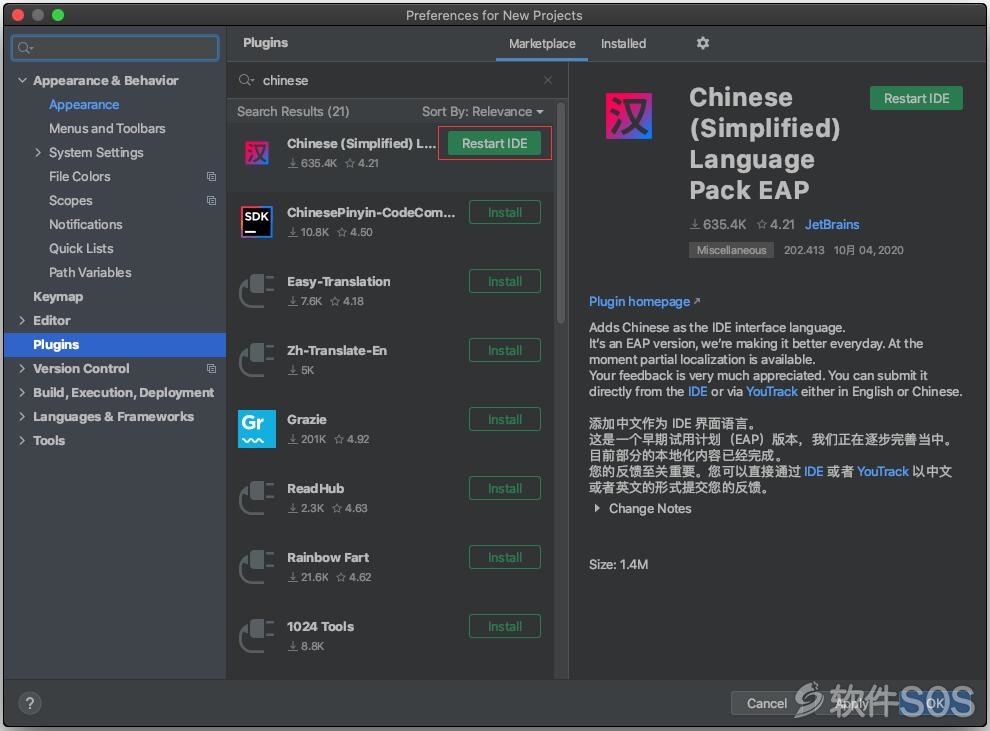This screenshot has width=990, height=731.
Task: Expand the Build, Execution, Deployment section
Action: point(22,392)
